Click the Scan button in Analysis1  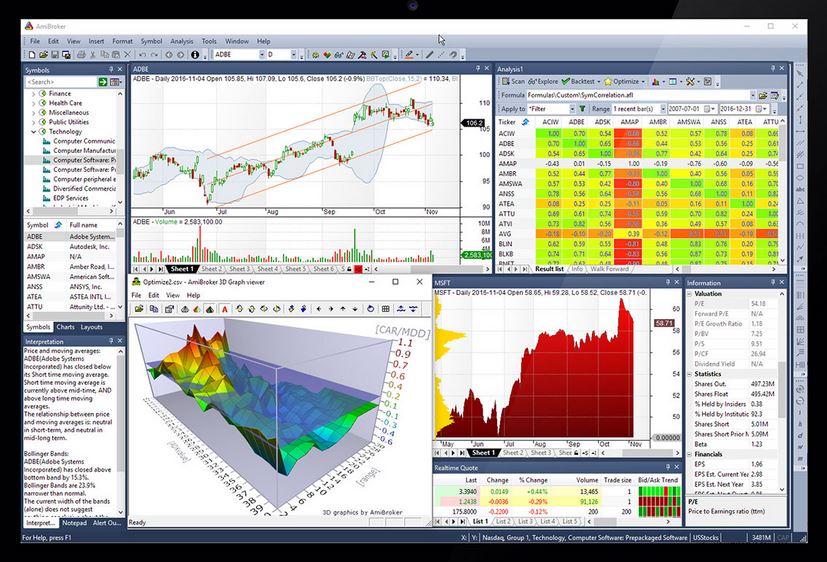click(x=513, y=81)
